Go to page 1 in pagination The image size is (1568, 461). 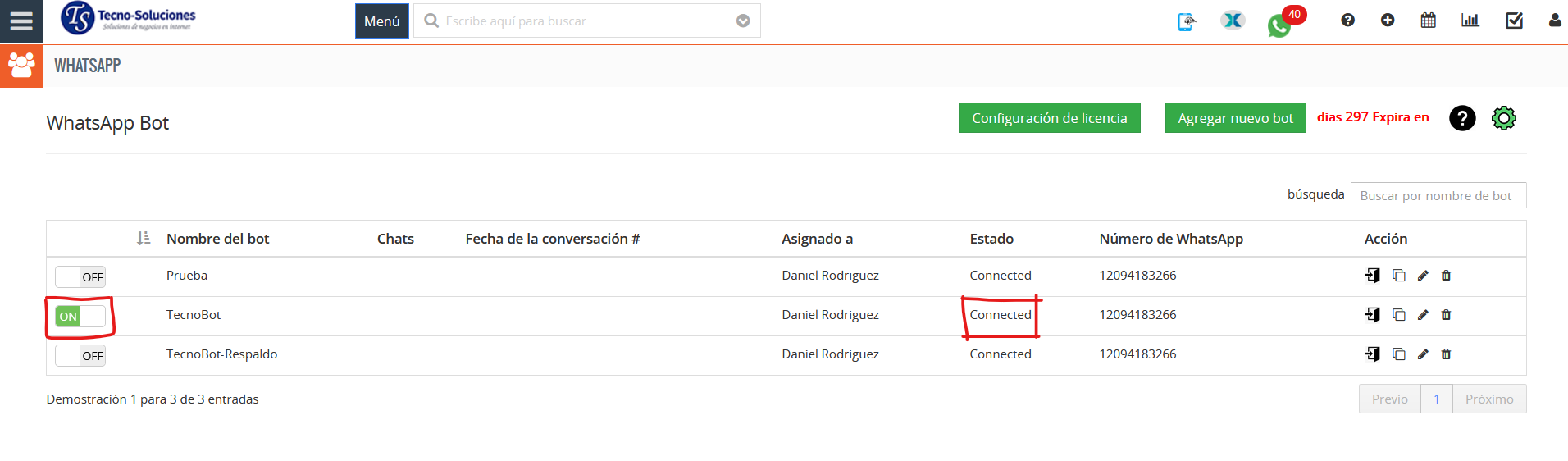1436,399
